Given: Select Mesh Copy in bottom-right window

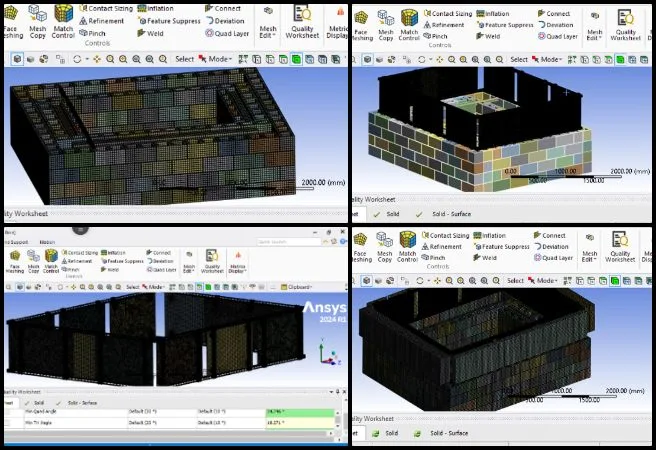Looking at the screenshot, I should (384, 247).
